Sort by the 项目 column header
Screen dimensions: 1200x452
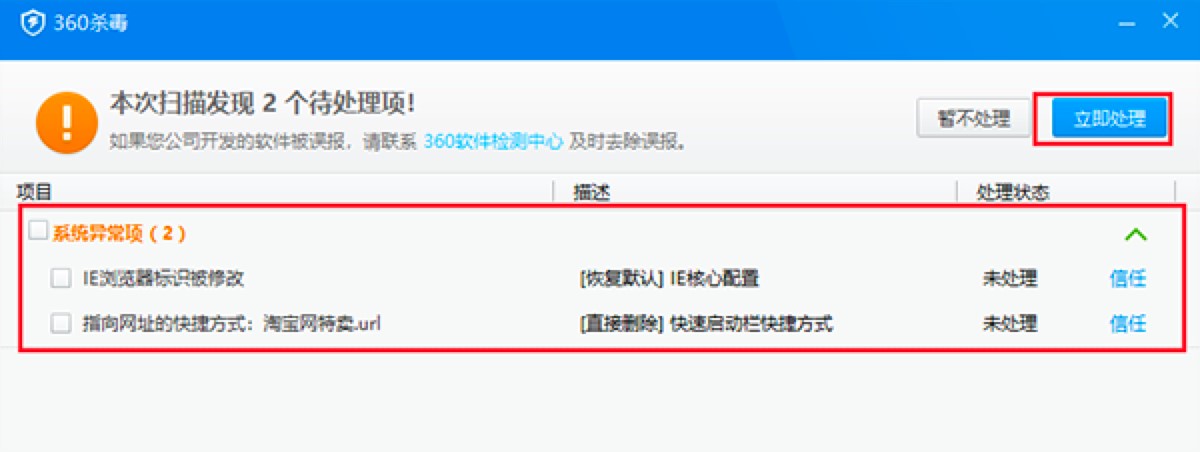click(x=34, y=191)
